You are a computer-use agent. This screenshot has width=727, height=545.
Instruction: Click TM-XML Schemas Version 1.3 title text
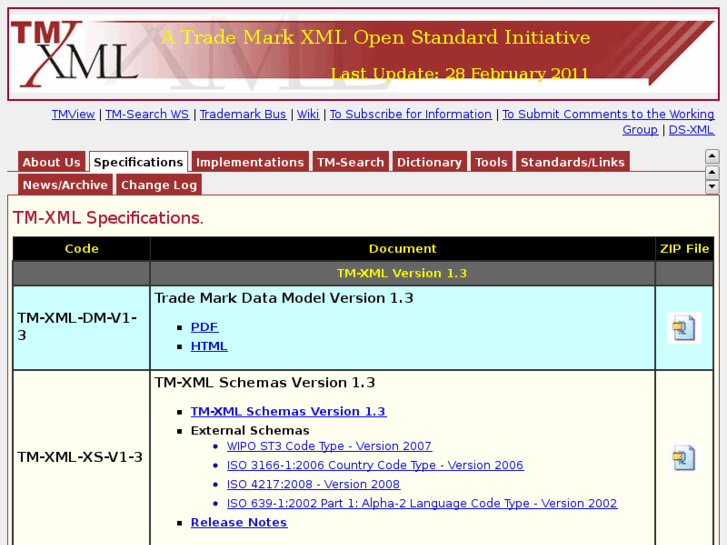tap(265, 383)
